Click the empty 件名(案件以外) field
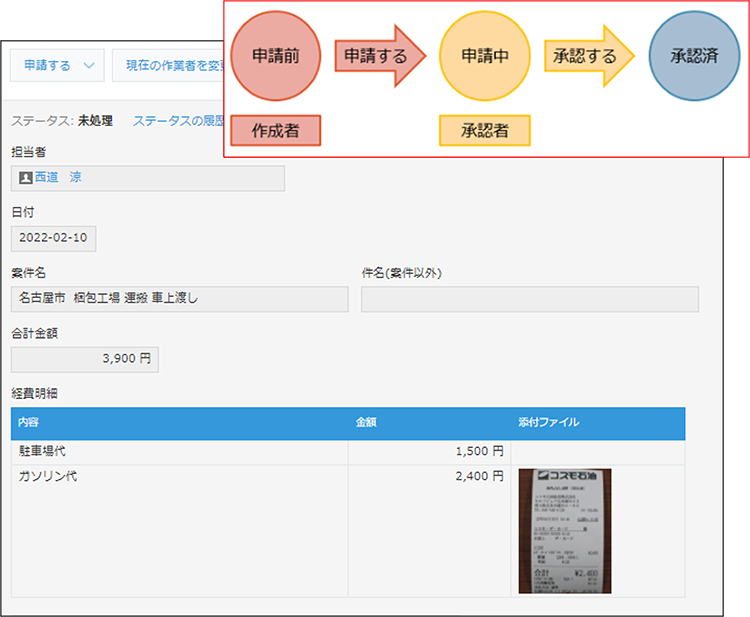The width and height of the screenshot is (750, 617). (x=529, y=299)
